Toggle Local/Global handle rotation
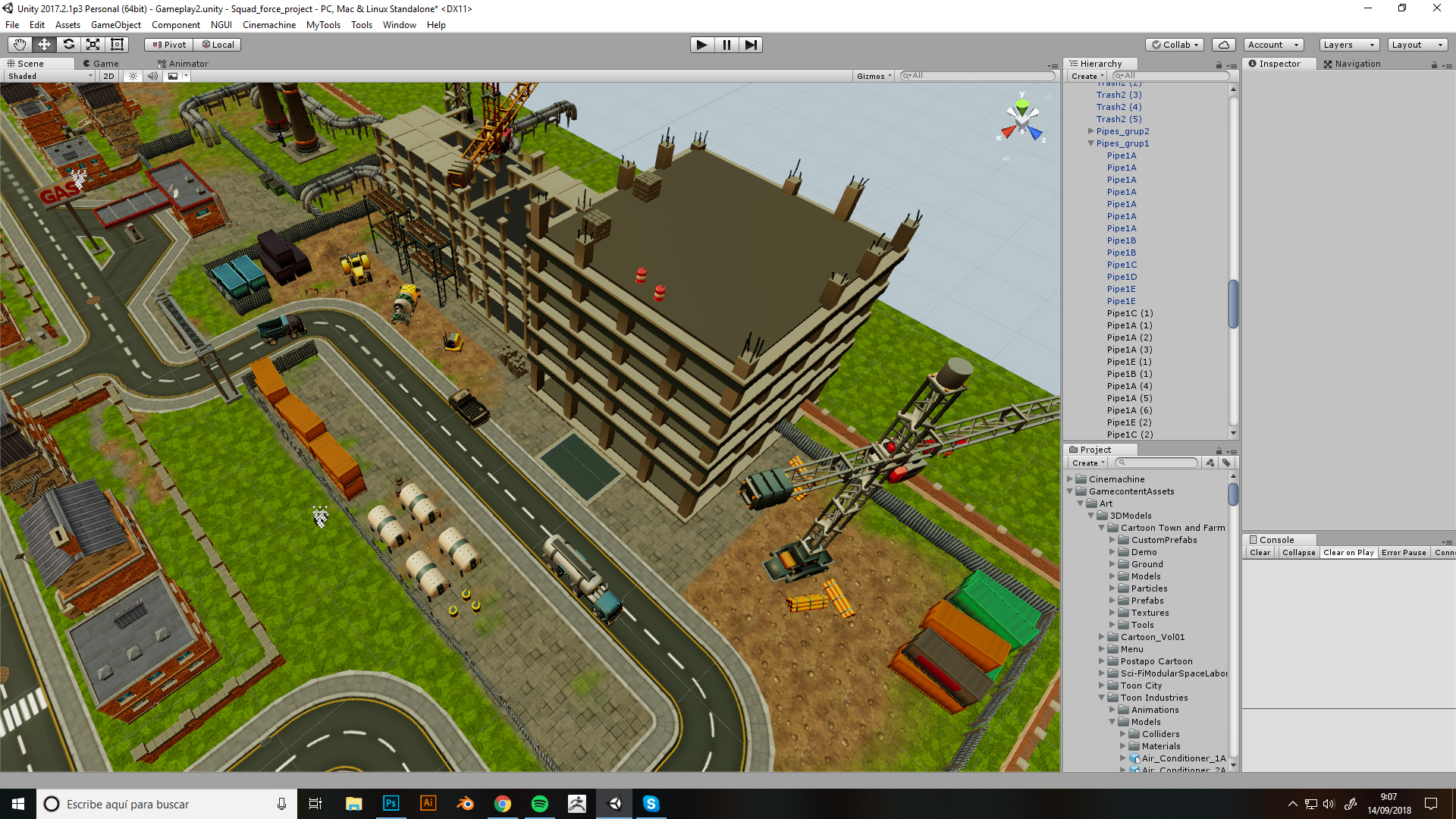 point(218,45)
